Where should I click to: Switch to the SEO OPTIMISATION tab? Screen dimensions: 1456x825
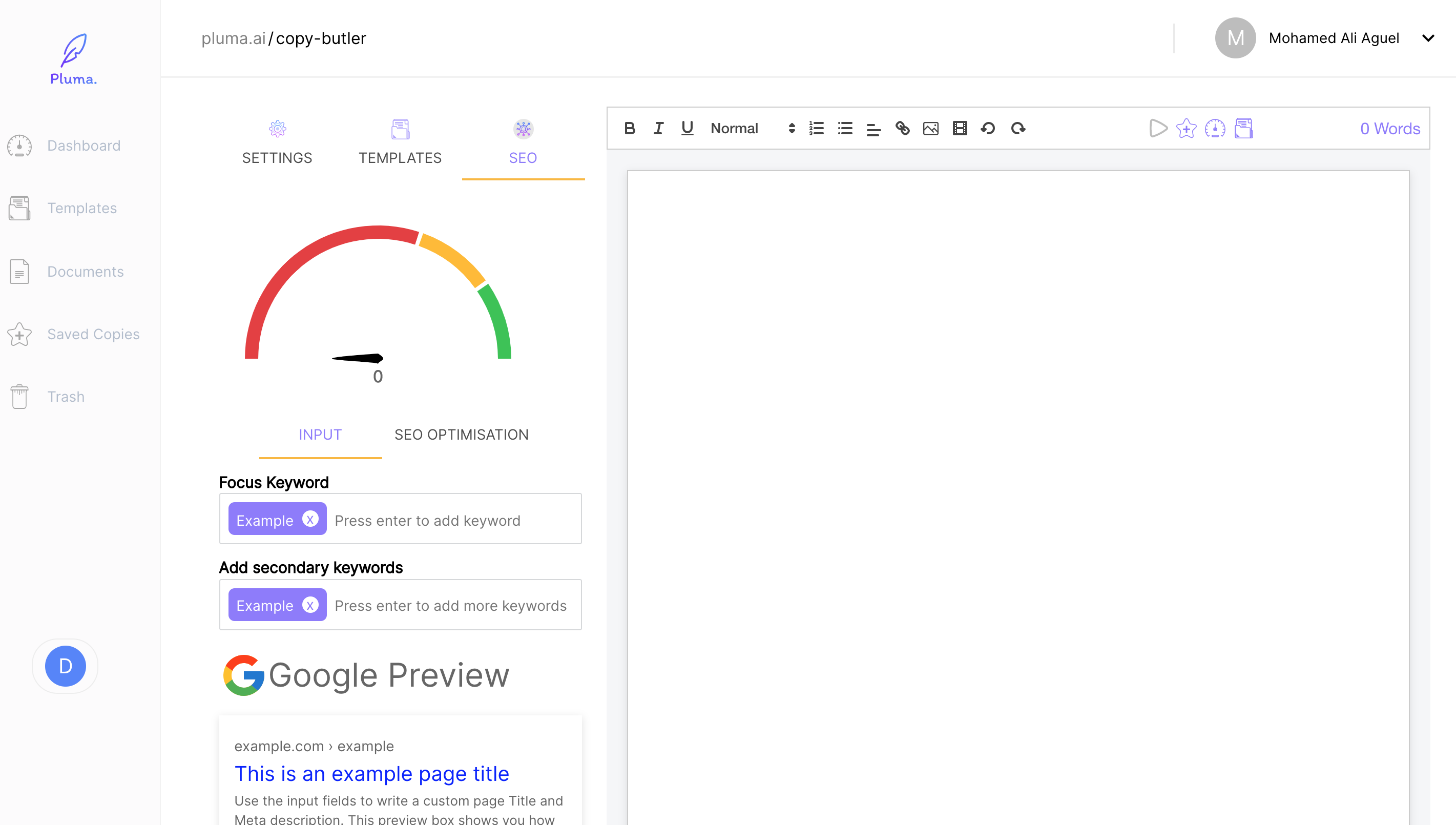coord(461,435)
